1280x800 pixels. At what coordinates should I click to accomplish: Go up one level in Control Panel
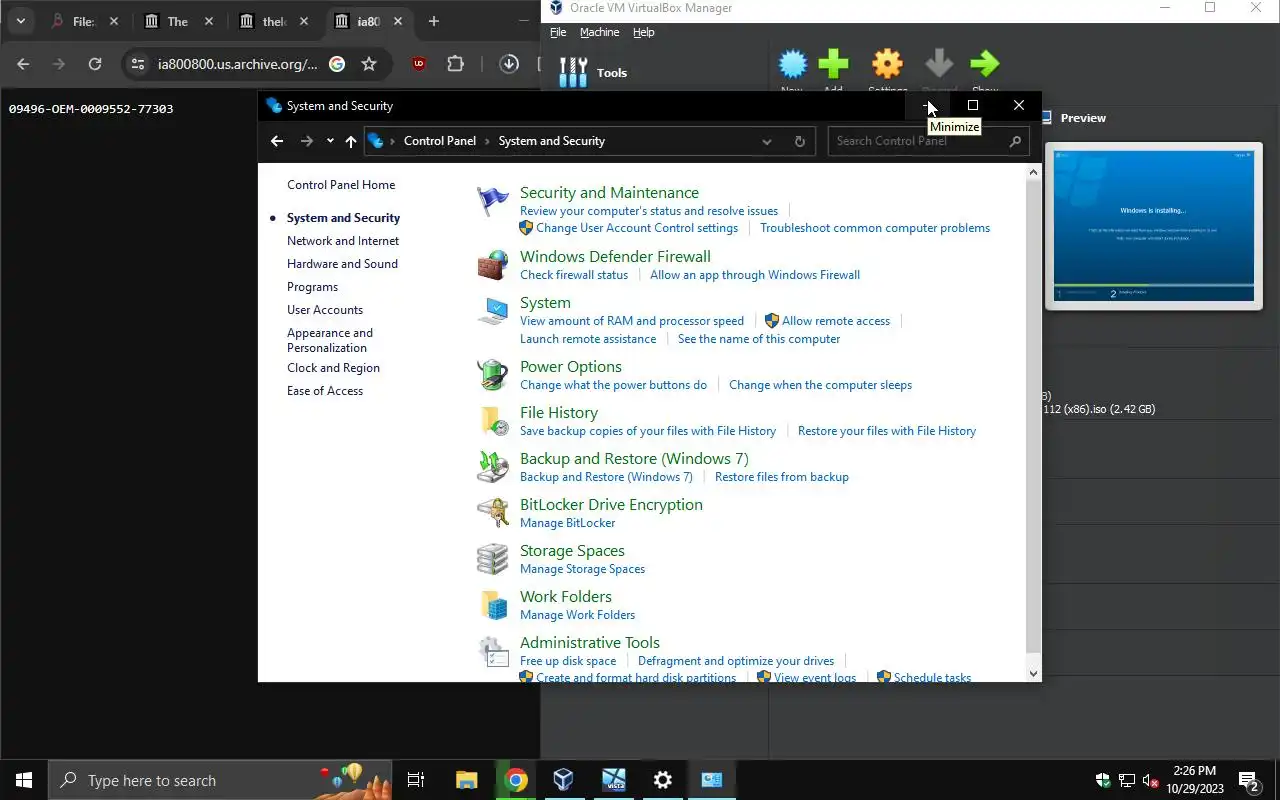click(x=351, y=141)
